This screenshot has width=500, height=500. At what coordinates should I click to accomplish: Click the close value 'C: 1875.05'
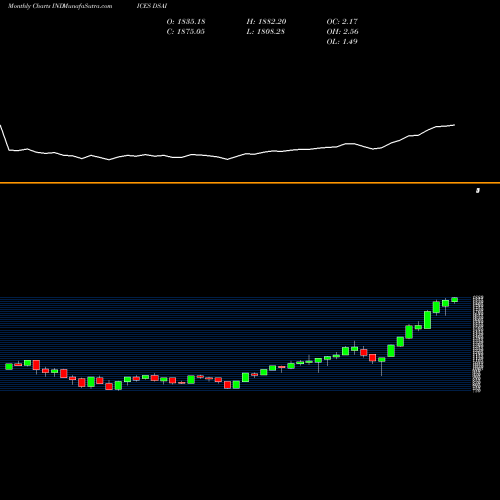186,31
